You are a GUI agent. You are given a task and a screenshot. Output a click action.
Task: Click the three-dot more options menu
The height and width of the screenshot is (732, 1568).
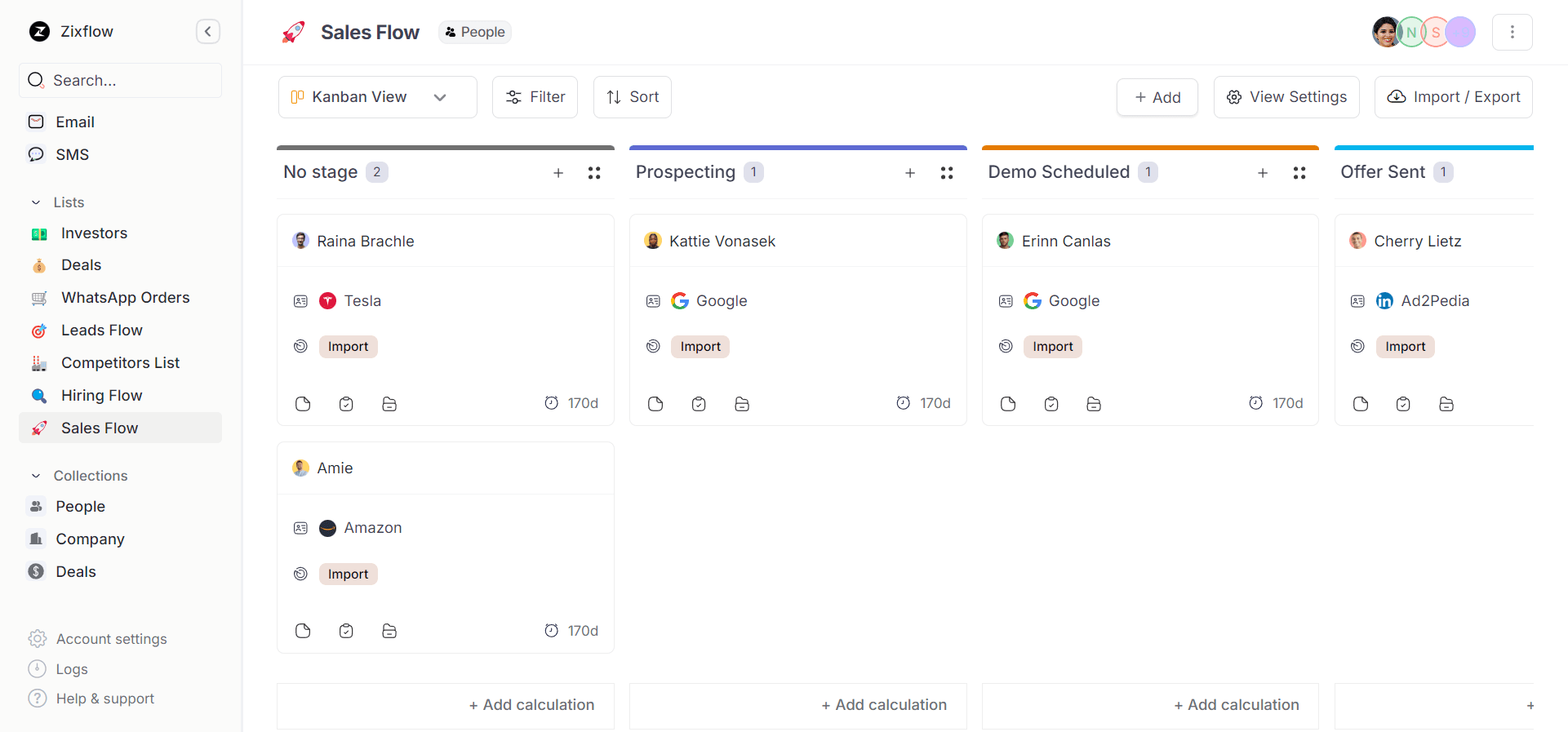click(1512, 32)
